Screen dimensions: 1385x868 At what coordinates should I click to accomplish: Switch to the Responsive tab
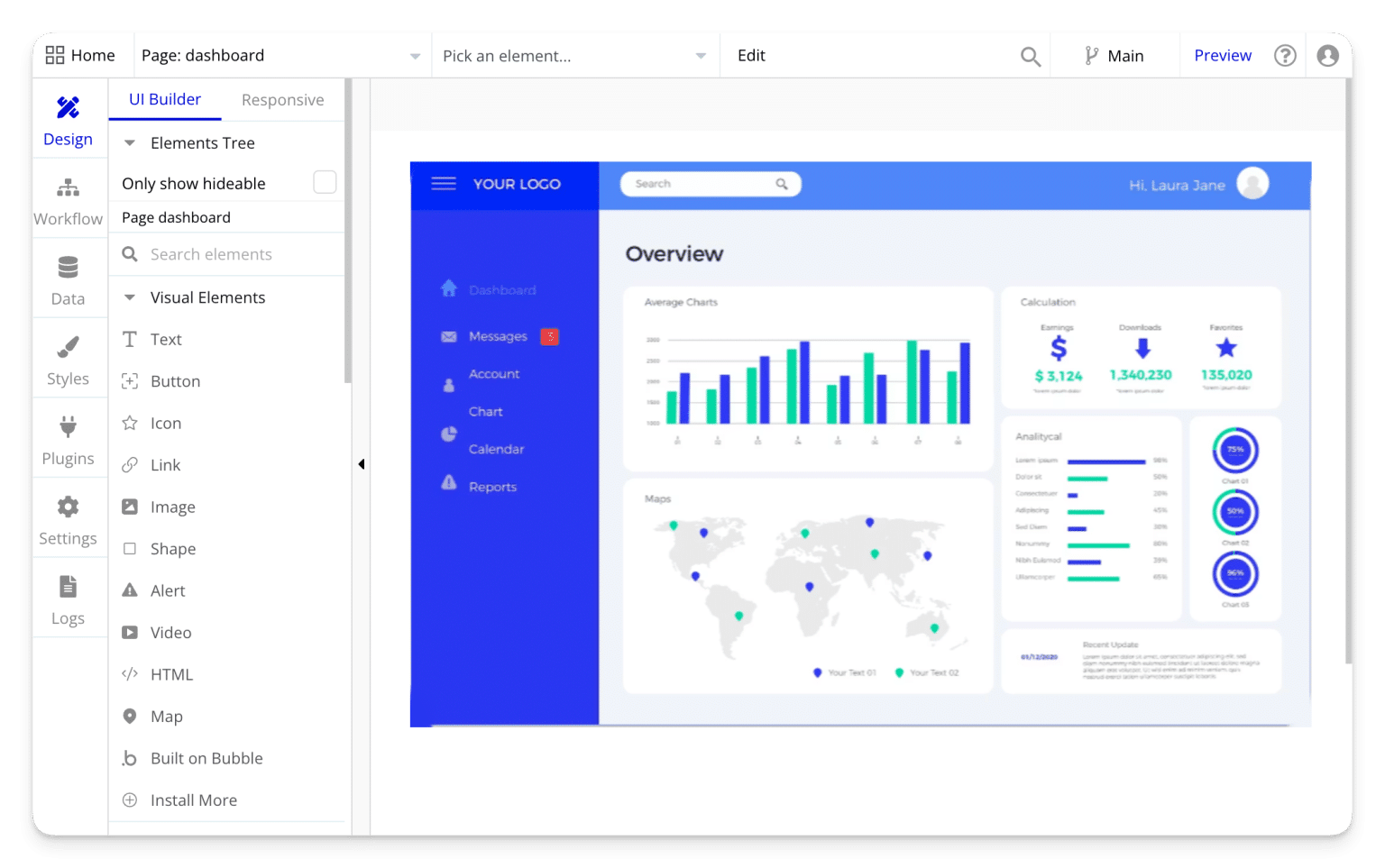click(282, 99)
